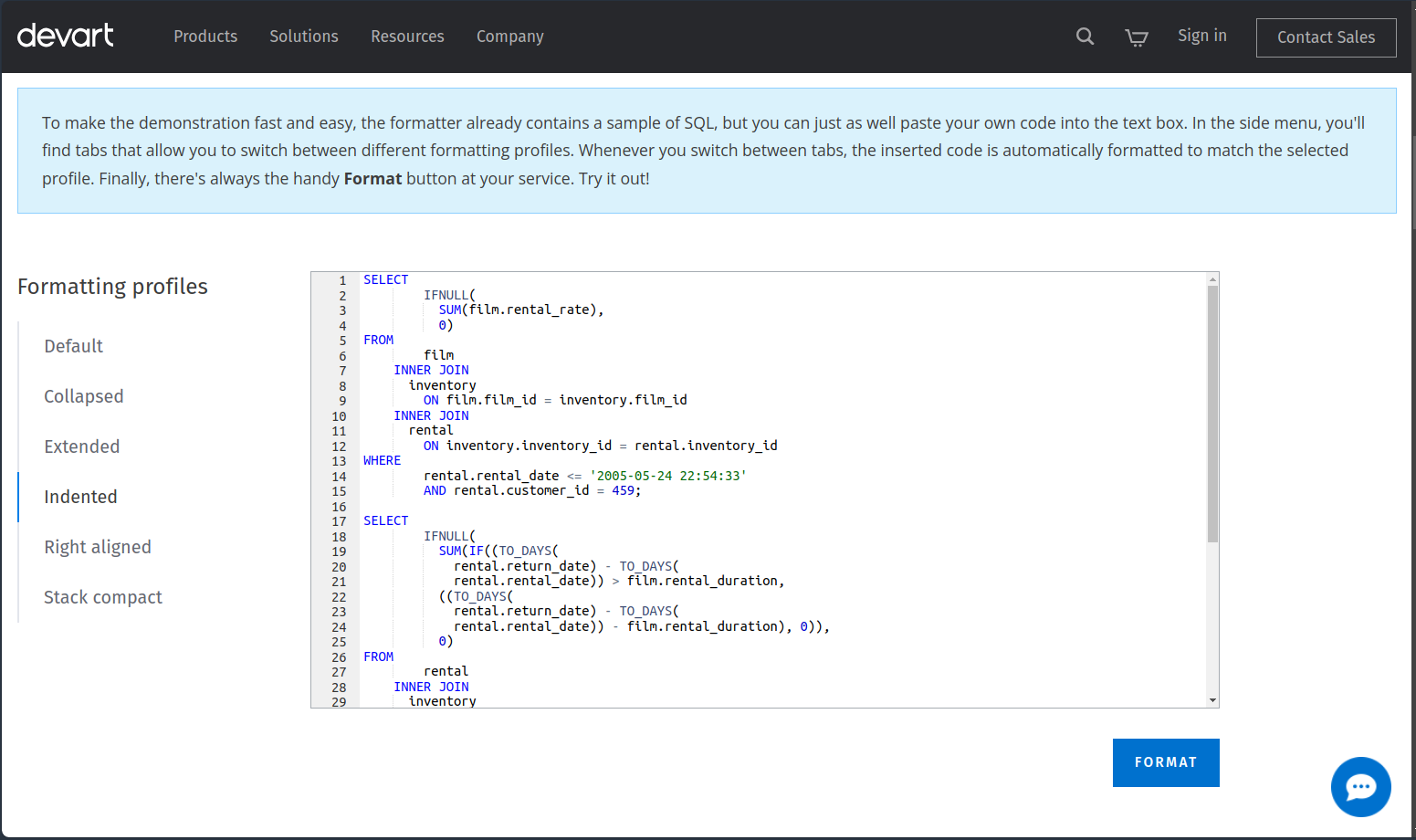Switch to the Collapsed profile

83,396
